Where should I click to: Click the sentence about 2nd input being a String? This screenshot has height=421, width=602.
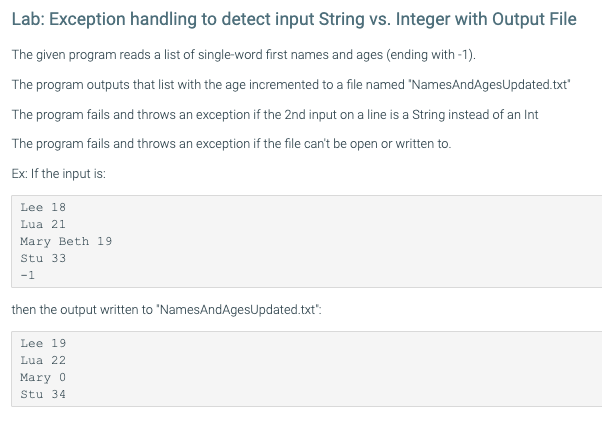275,115
